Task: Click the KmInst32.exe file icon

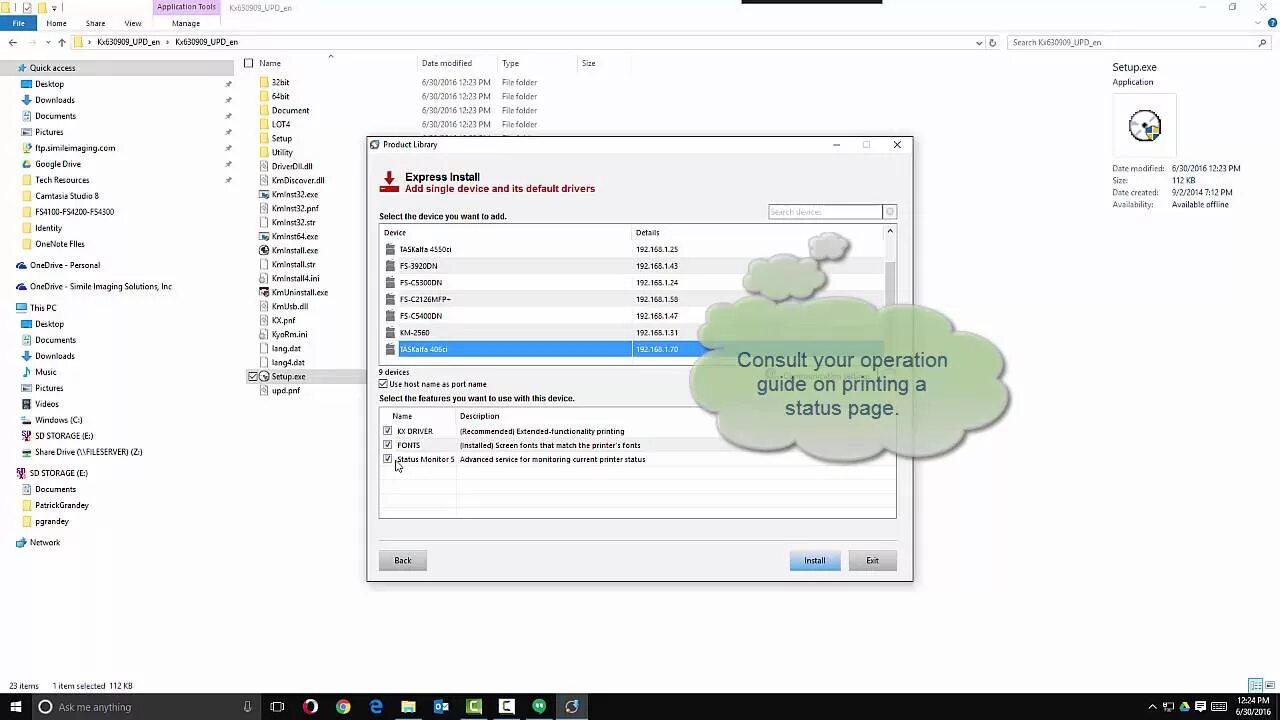Action: pos(264,194)
